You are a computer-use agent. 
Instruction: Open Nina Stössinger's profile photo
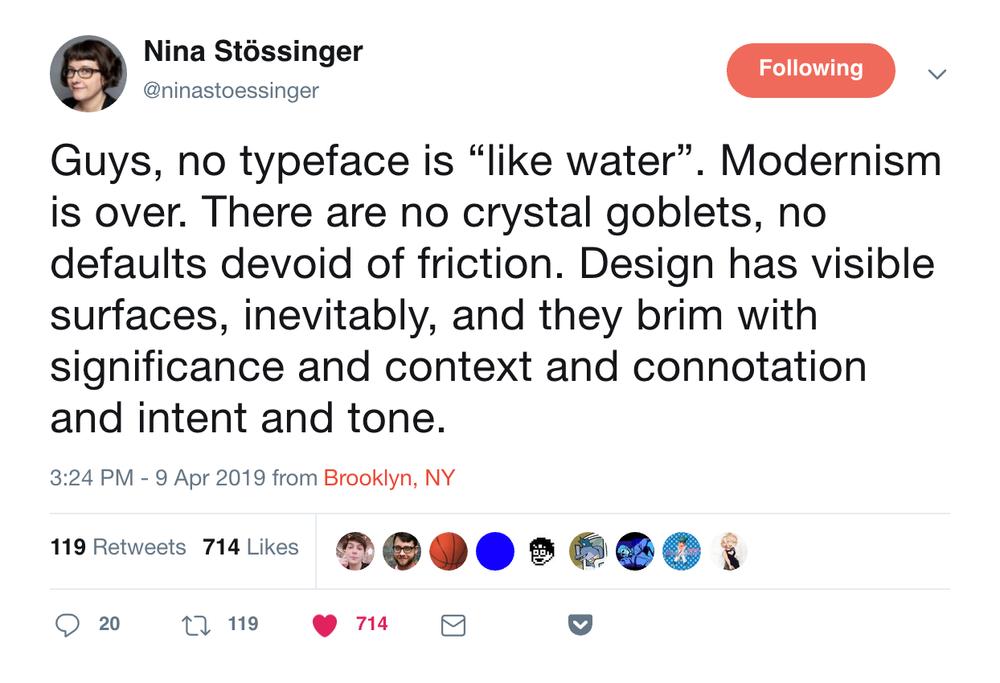[x=88, y=73]
